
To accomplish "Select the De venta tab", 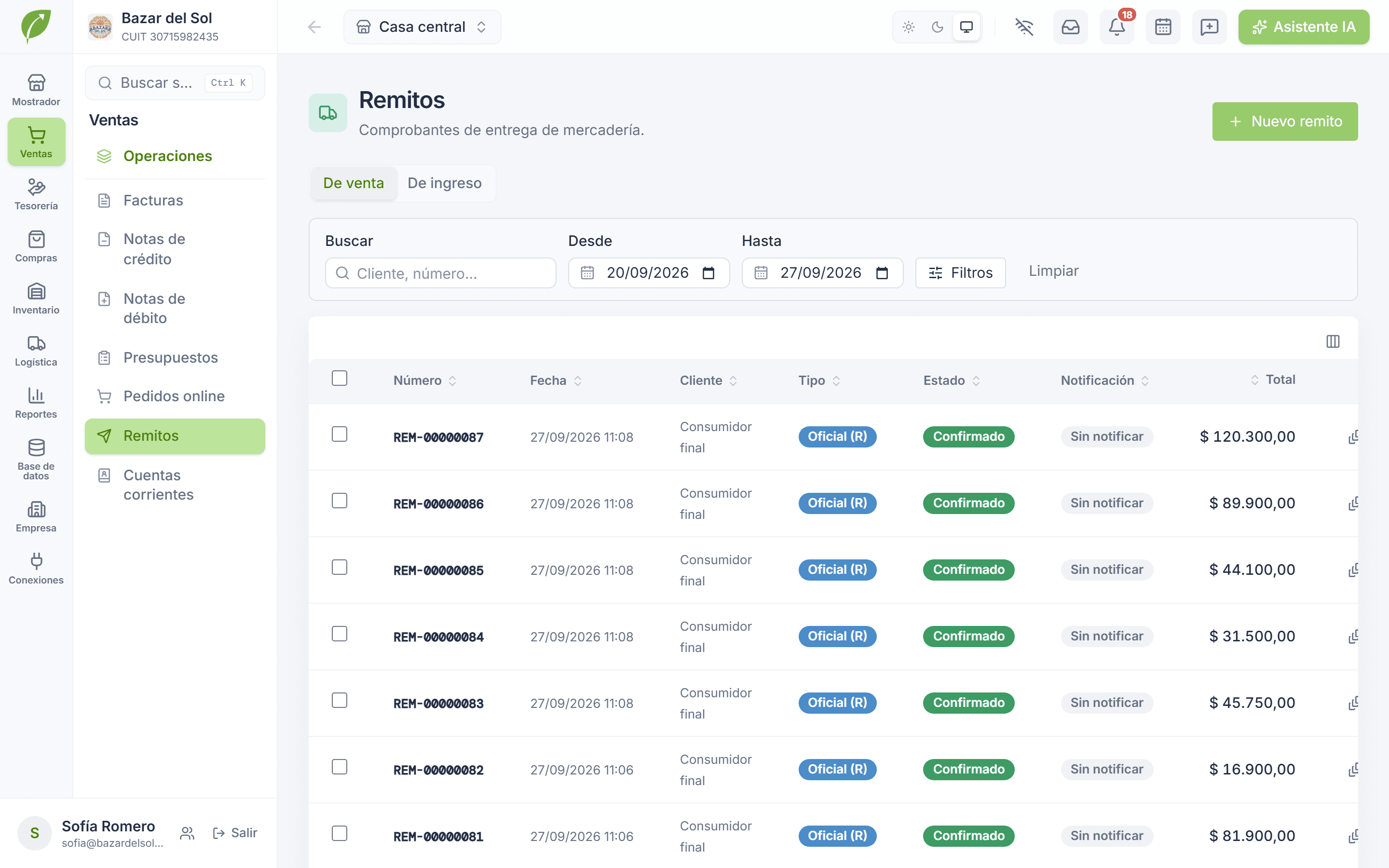I will point(353,183).
